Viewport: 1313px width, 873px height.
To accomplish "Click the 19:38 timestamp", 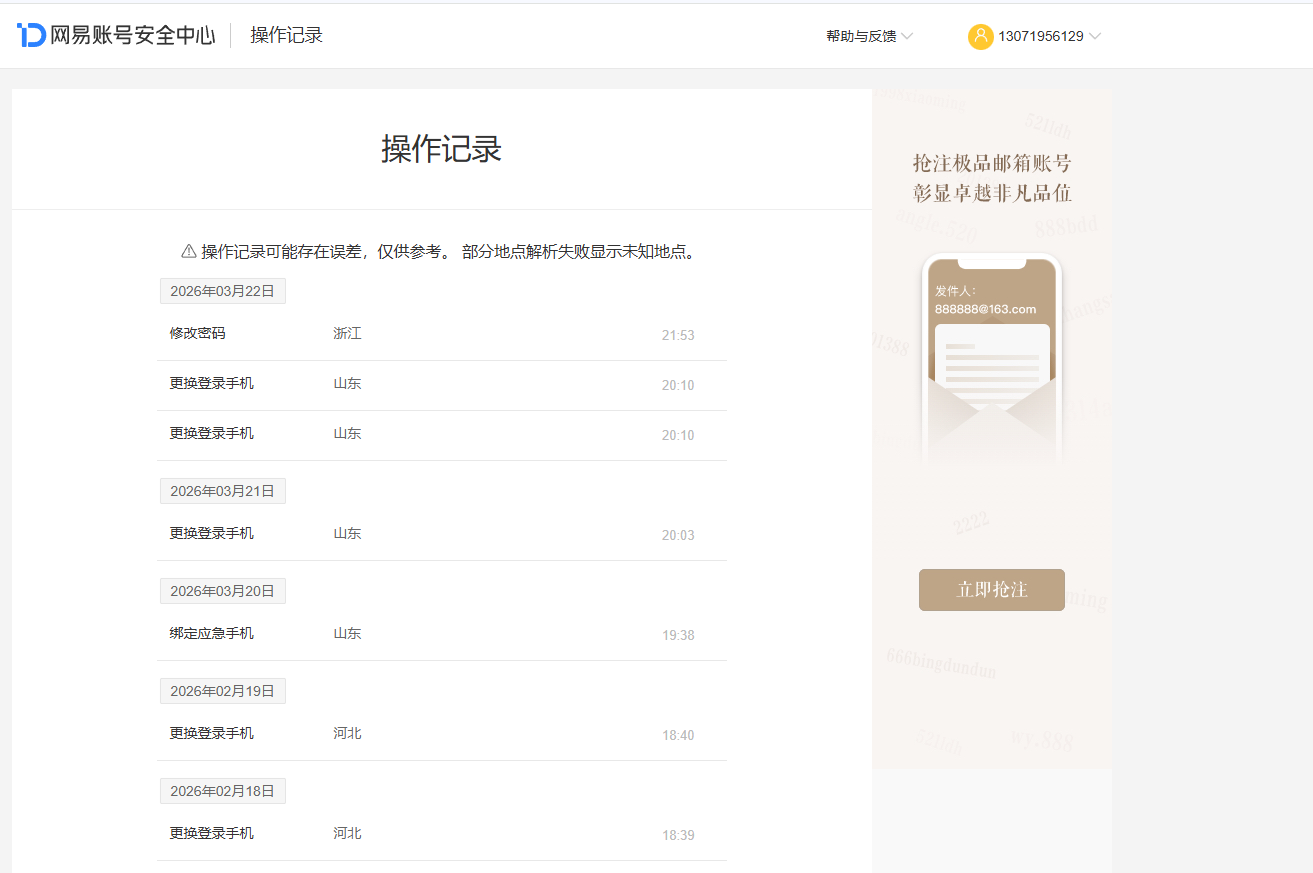I will [678, 635].
